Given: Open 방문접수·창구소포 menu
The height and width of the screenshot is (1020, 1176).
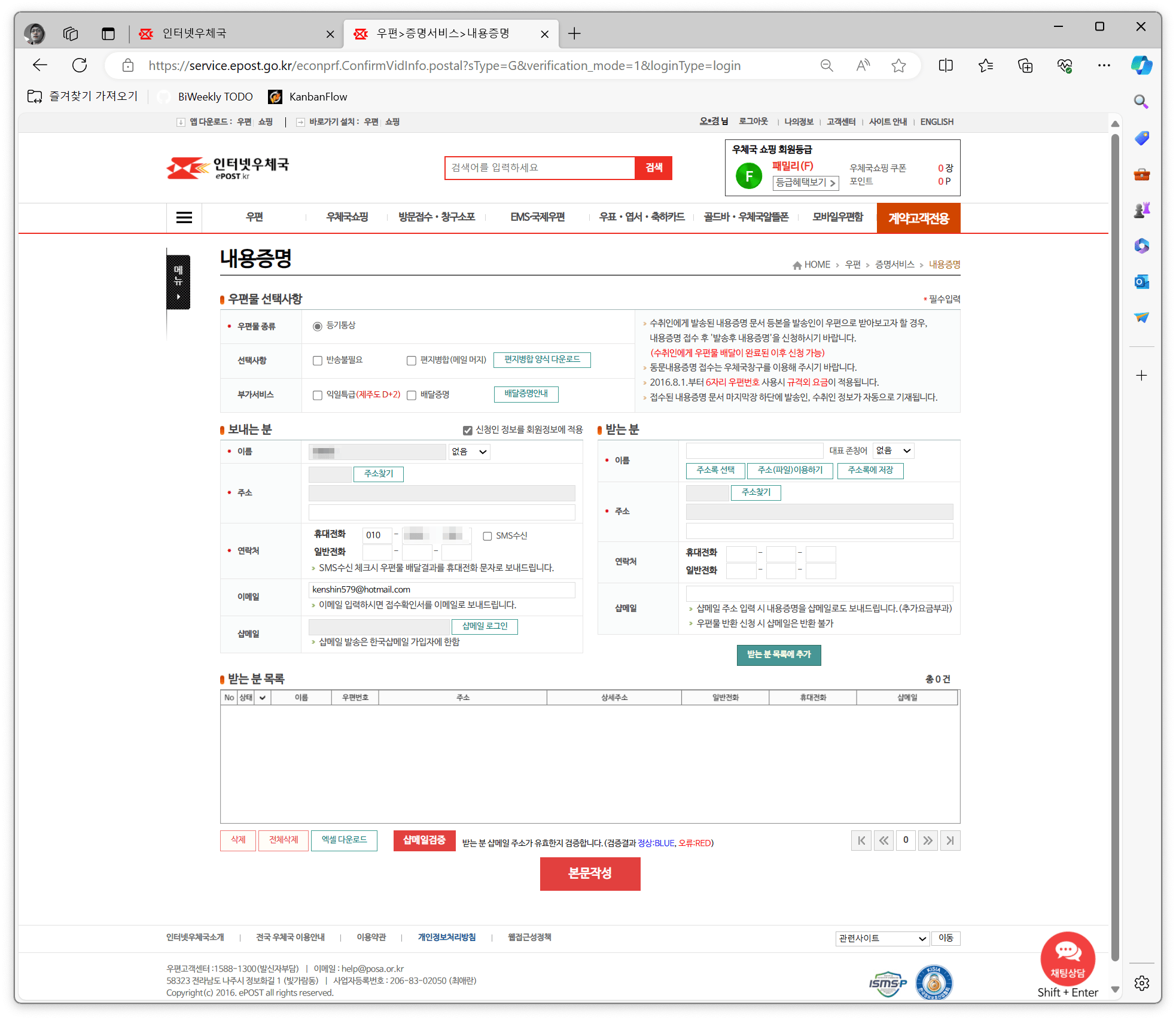Looking at the screenshot, I should click(x=437, y=217).
